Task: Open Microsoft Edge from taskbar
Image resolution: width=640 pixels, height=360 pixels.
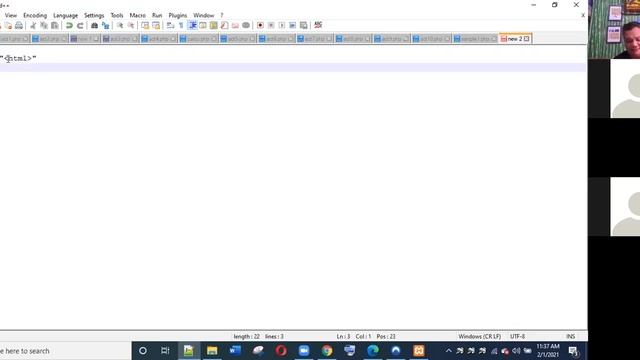Action: [373, 351]
